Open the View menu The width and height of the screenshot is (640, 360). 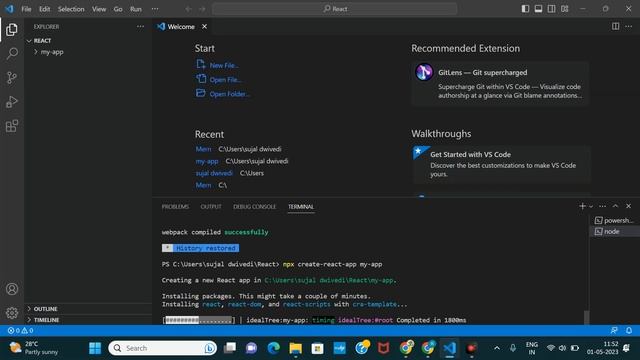(99, 9)
